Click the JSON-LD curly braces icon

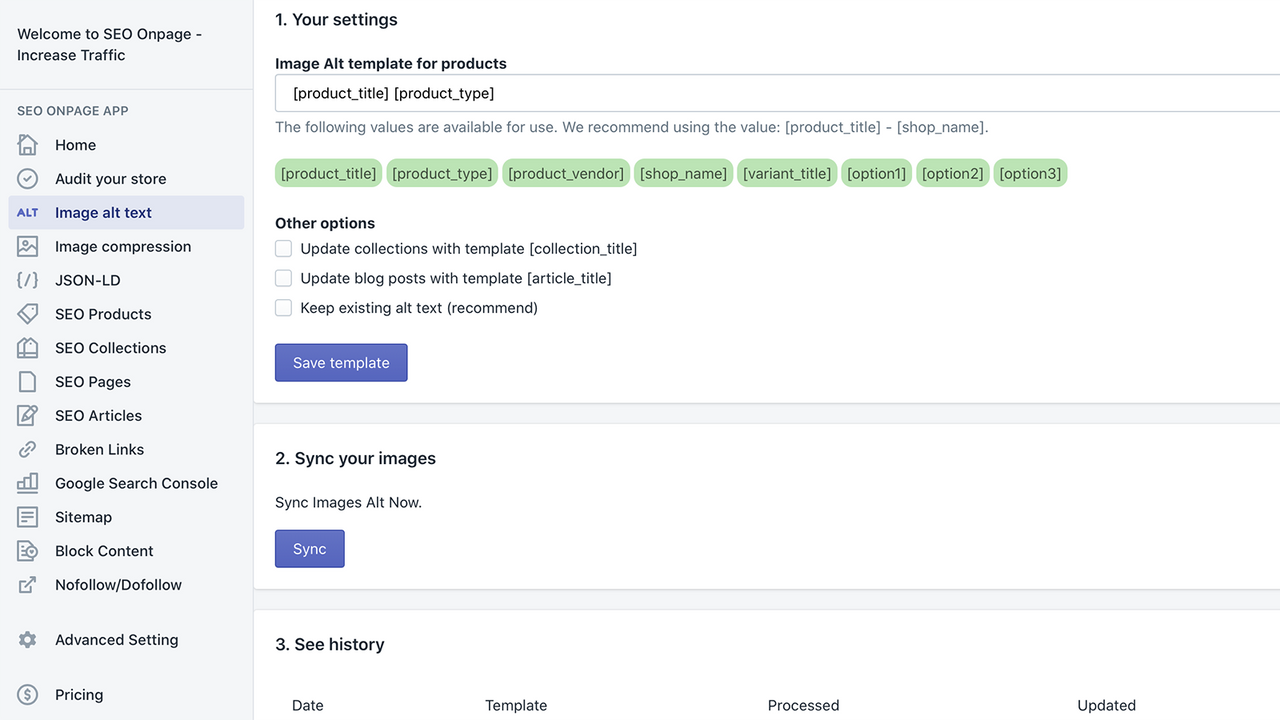[28, 281]
